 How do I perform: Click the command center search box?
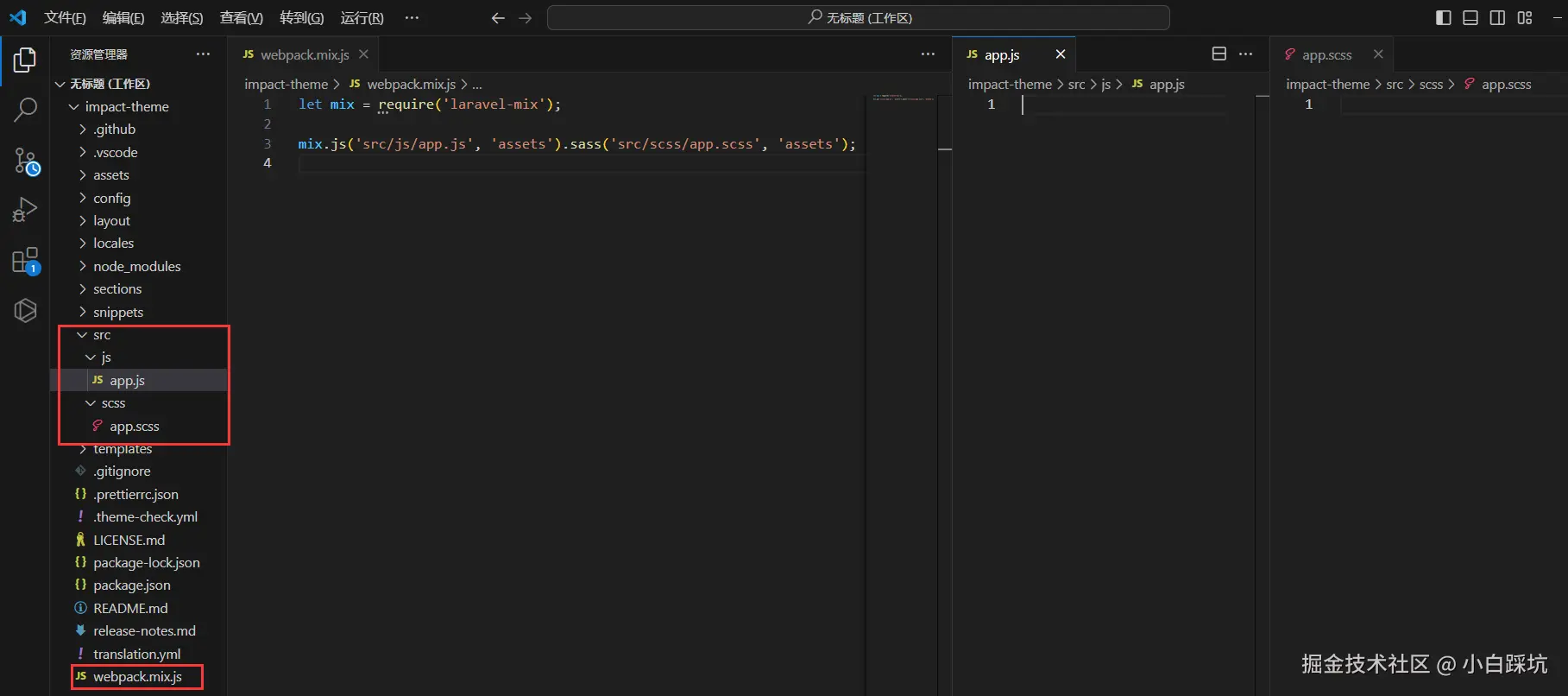(859, 18)
